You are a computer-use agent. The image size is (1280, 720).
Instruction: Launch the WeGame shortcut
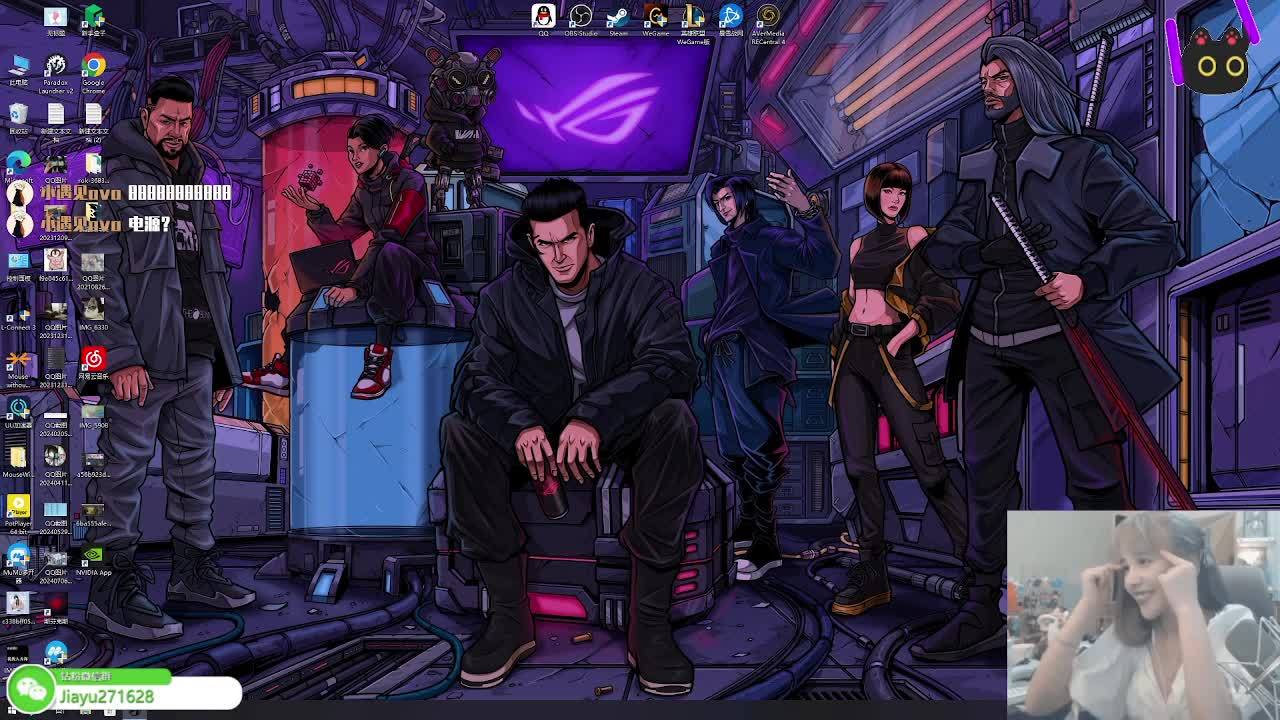click(x=655, y=17)
